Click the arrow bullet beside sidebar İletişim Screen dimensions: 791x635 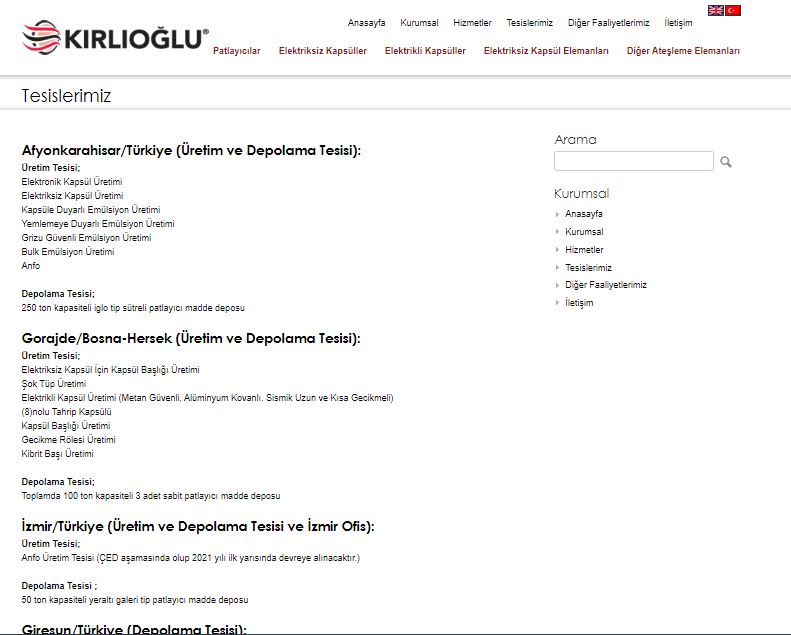[557, 303]
